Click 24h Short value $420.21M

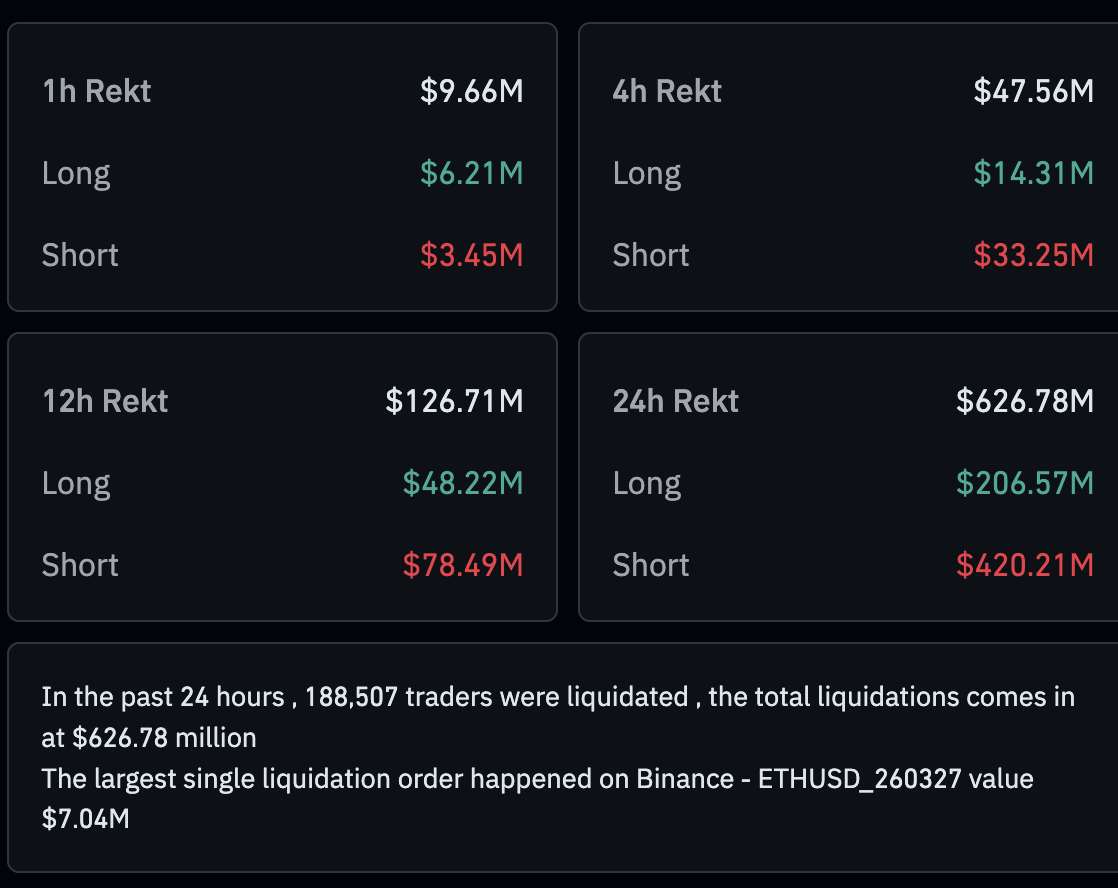click(1024, 566)
